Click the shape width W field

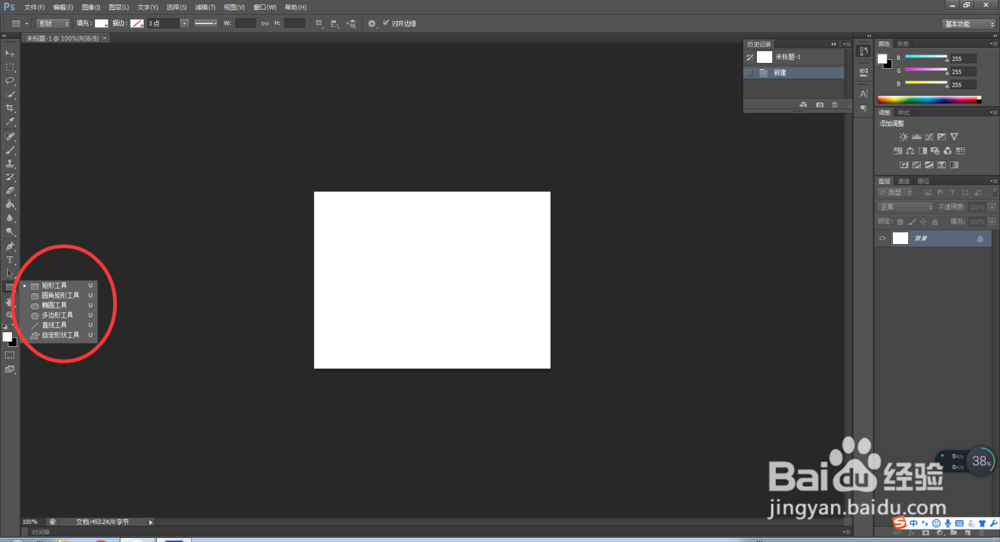point(246,24)
